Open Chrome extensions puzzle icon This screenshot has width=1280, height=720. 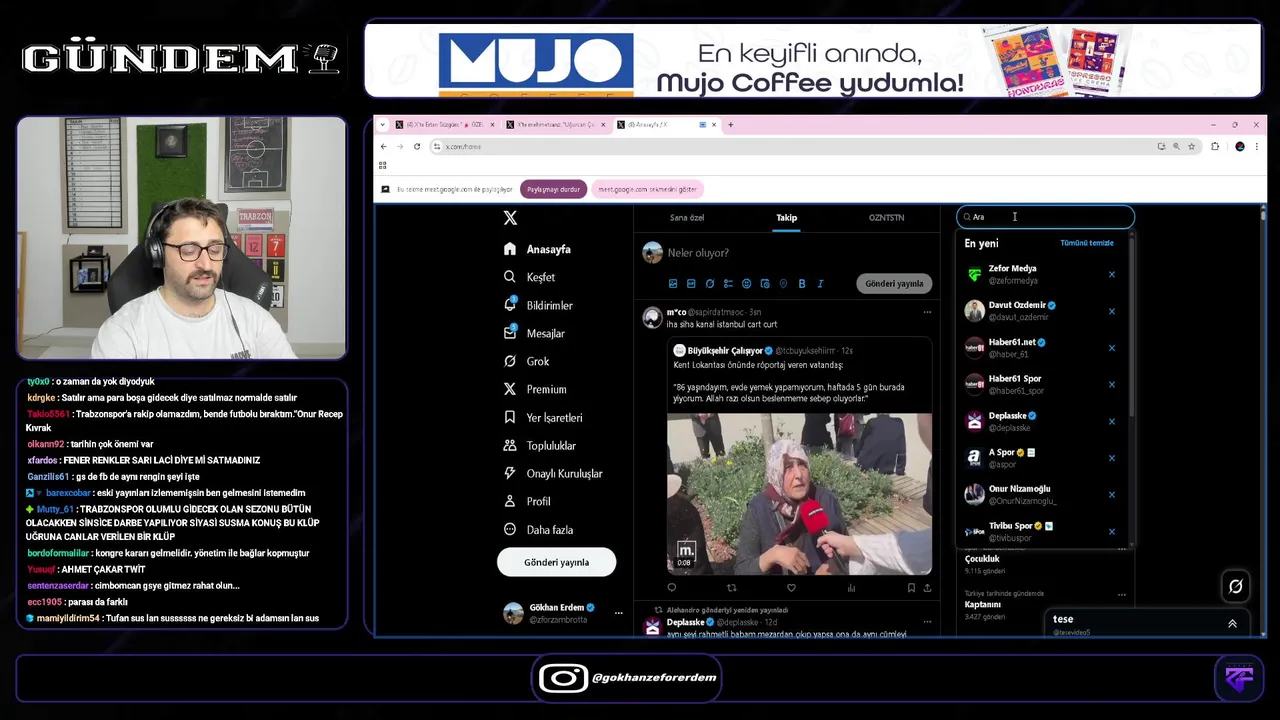point(1215,147)
